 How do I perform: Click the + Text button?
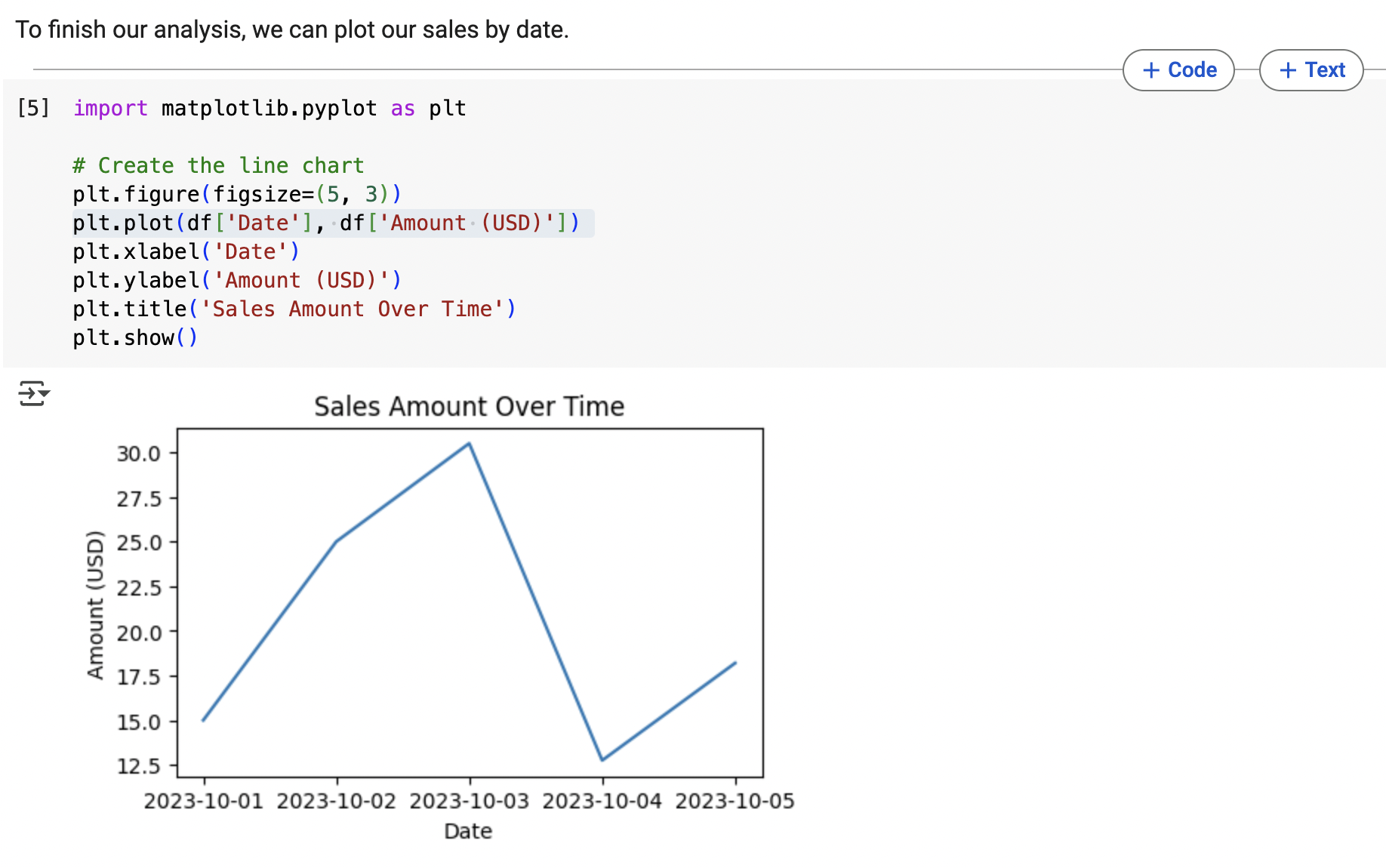click(1311, 70)
